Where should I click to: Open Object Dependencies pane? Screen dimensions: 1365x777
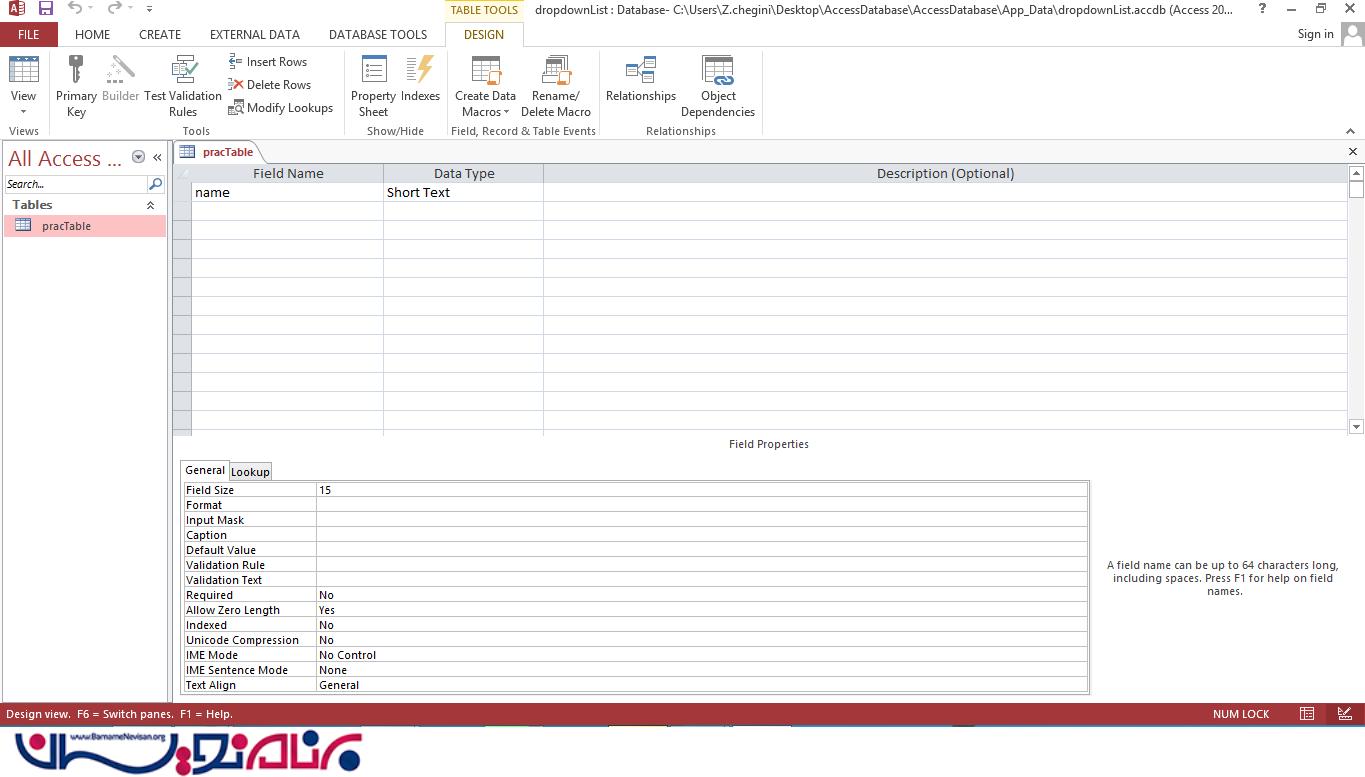click(717, 85)
